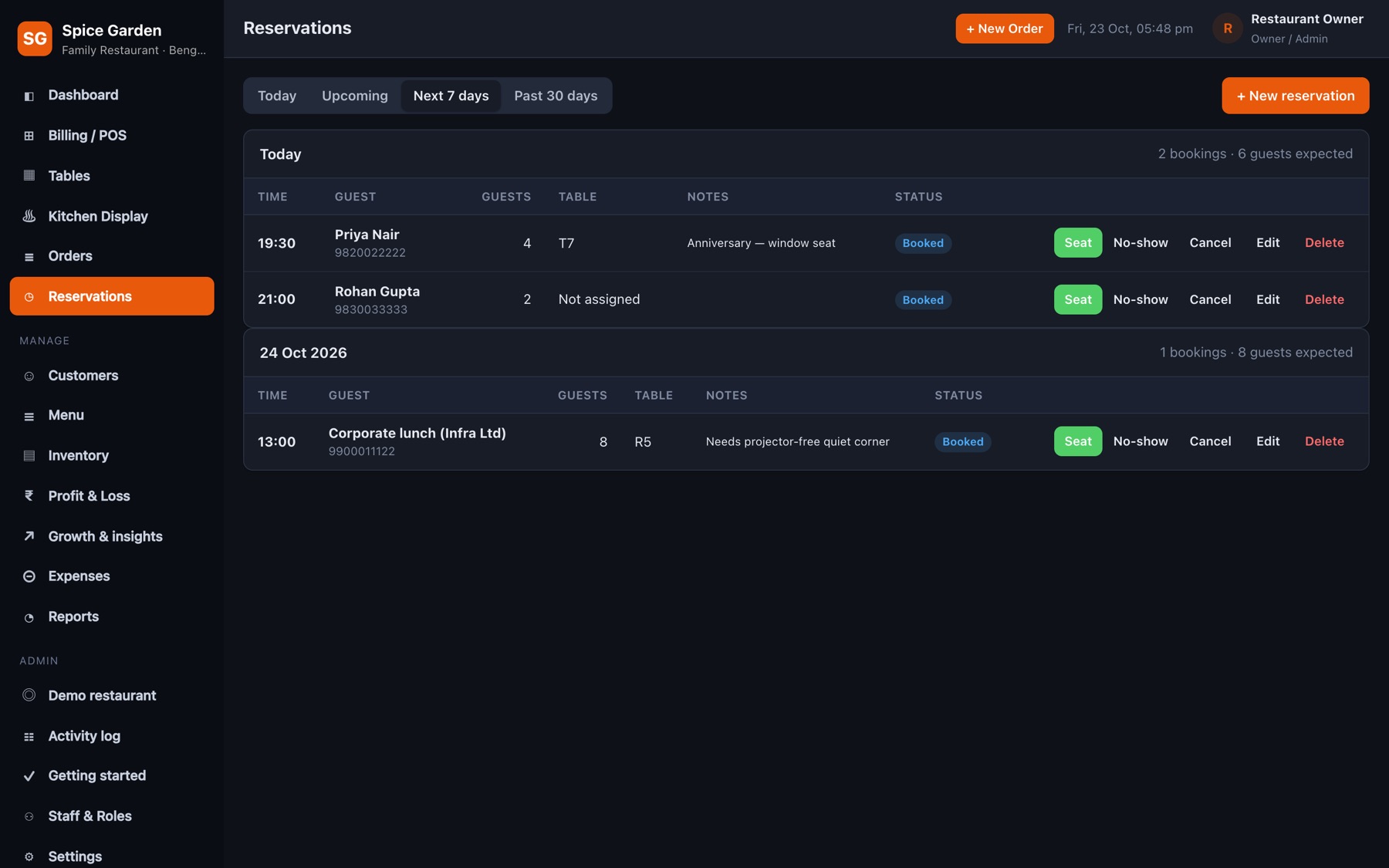Click Corporate lunch's Booked status badge
1389x868 pixels.
click(962, 442)
